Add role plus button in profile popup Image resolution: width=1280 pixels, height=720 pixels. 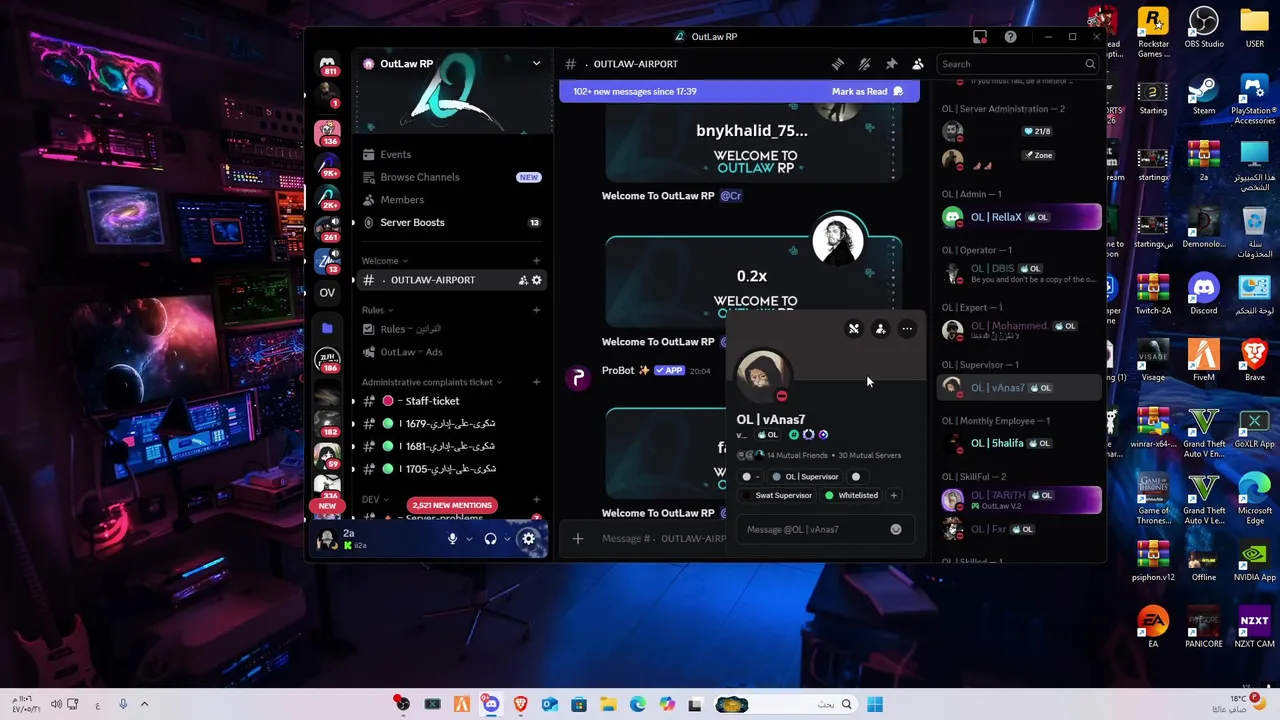[x=894, y=496]
